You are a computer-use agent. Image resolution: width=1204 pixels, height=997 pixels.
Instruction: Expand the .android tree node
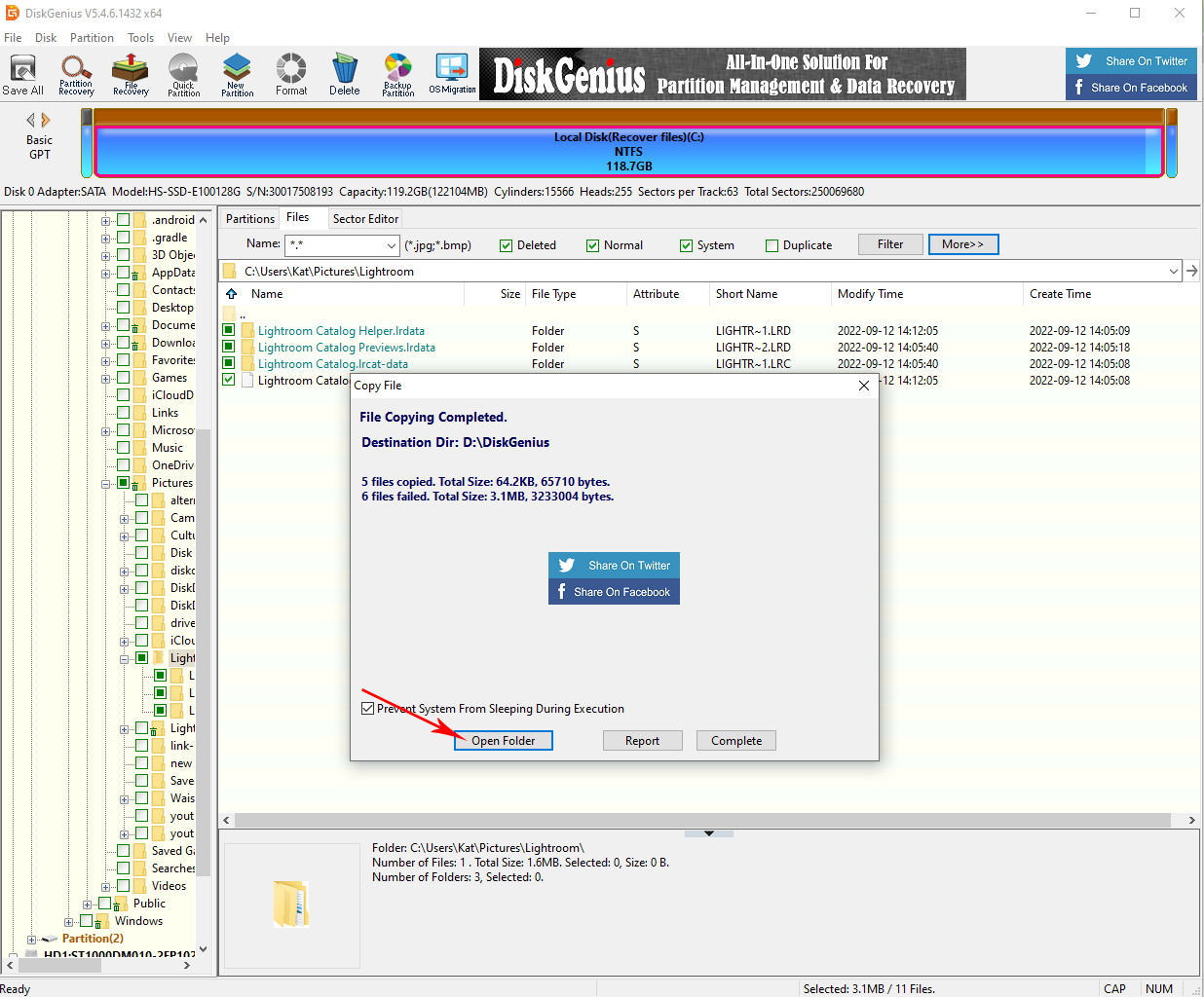point(105,221)
